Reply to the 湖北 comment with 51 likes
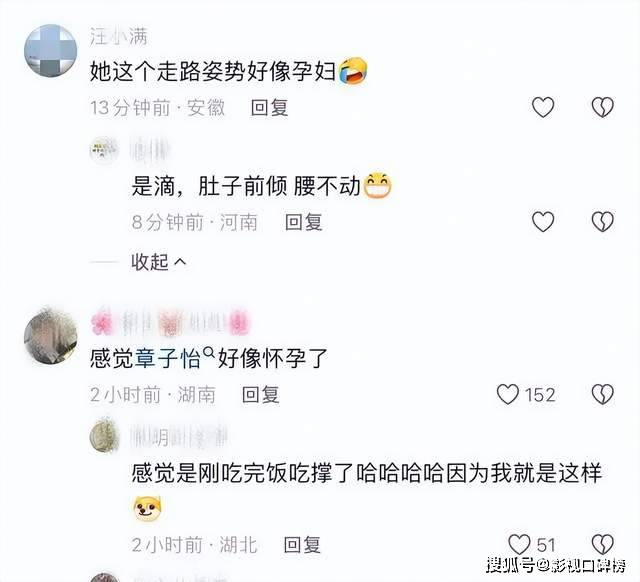Image resolution: width=640 pixels, height=582 pixels. 302,544
